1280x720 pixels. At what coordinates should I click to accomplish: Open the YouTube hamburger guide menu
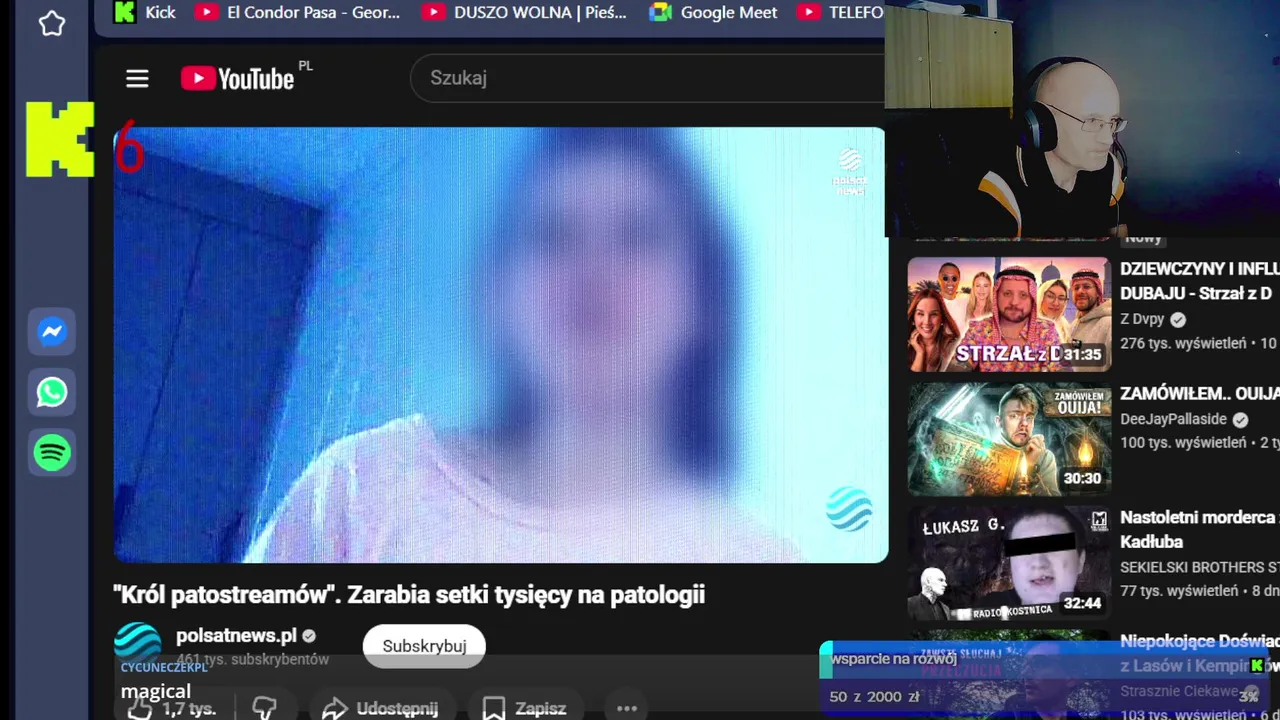137,78
